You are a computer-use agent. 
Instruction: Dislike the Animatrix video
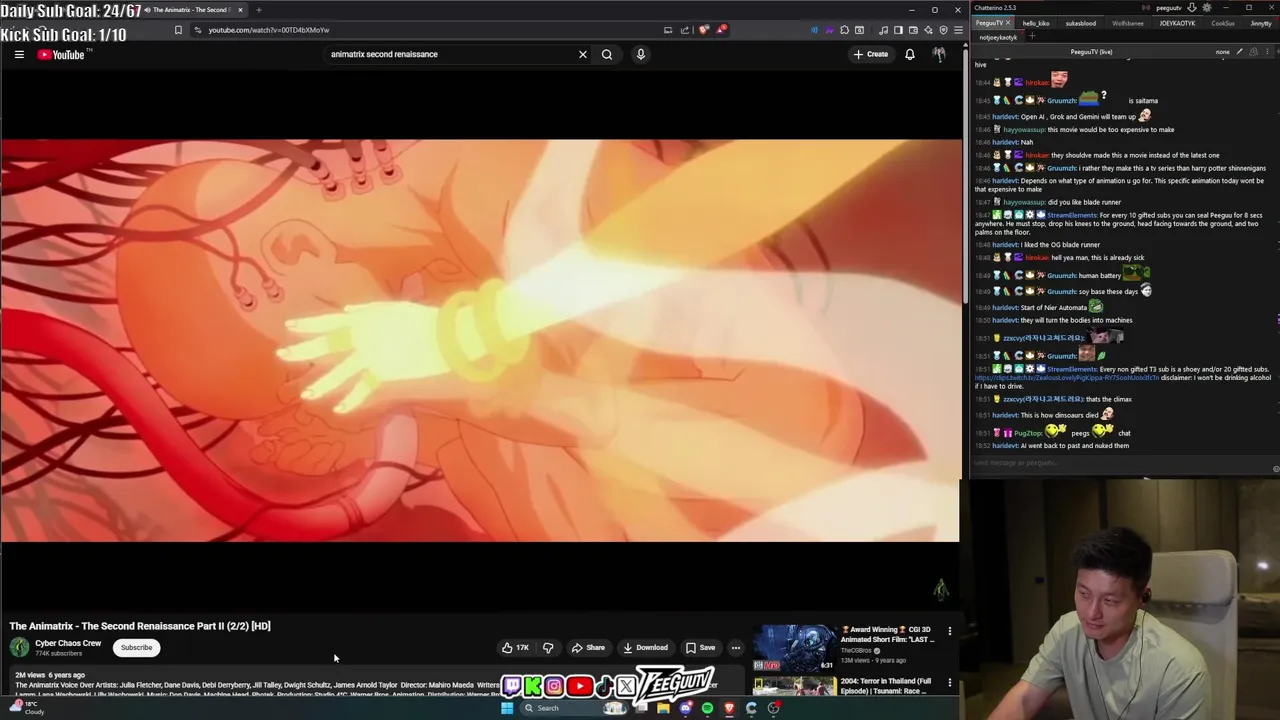[548, 647]
